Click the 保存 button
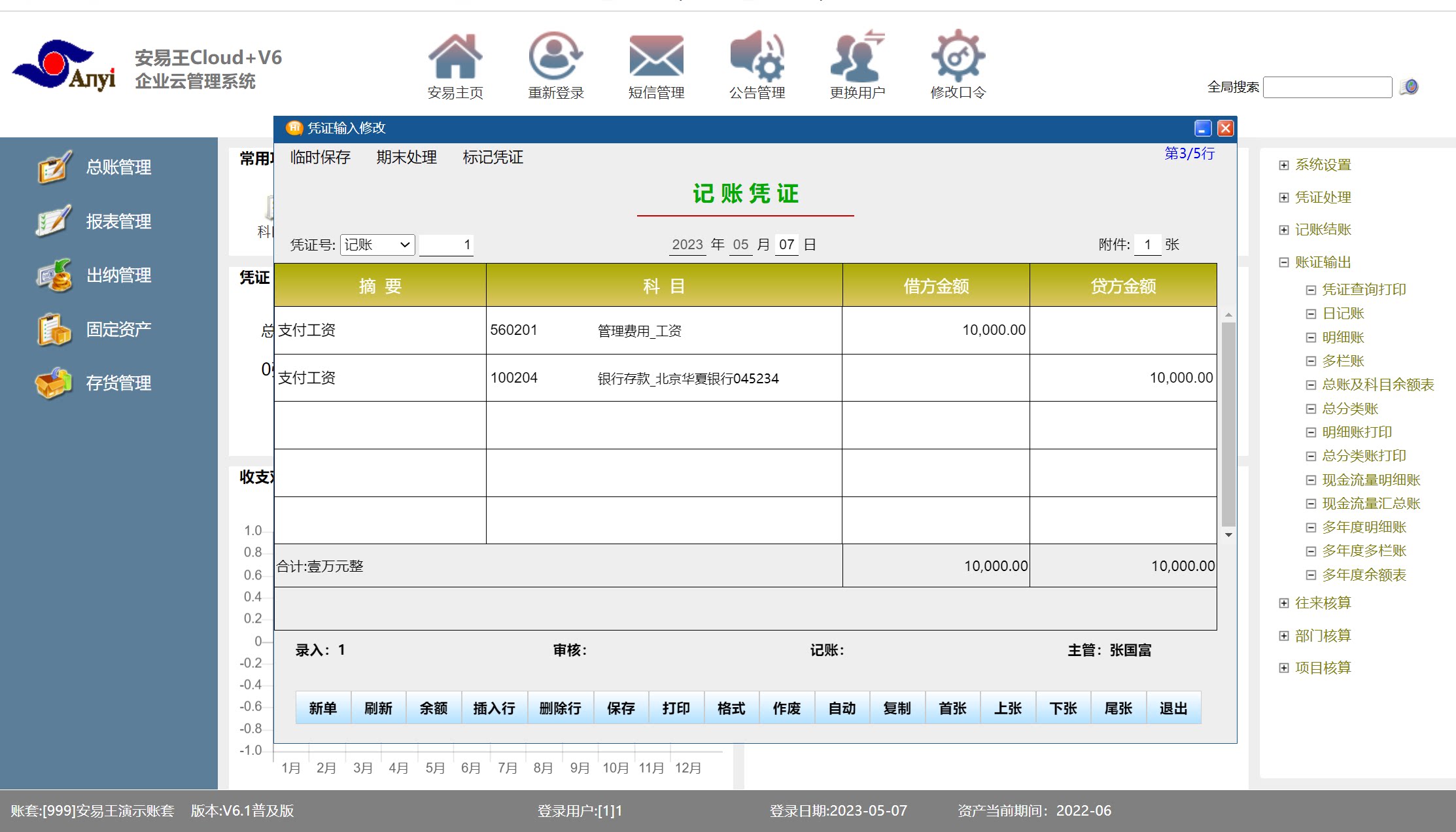The height and width of the screenshot is (832, 1456). tap(621, 708)
